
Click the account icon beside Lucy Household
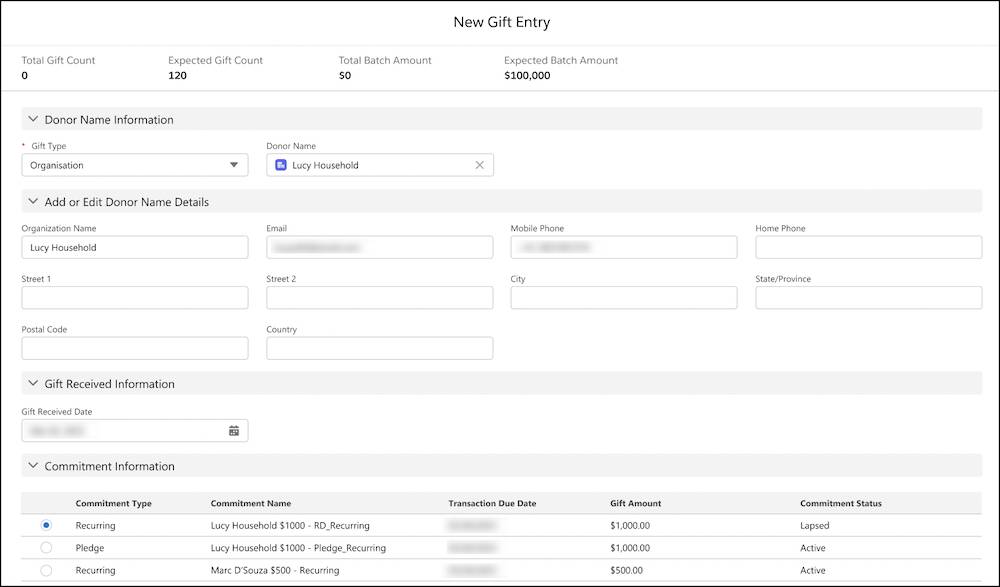coord(281,165)
